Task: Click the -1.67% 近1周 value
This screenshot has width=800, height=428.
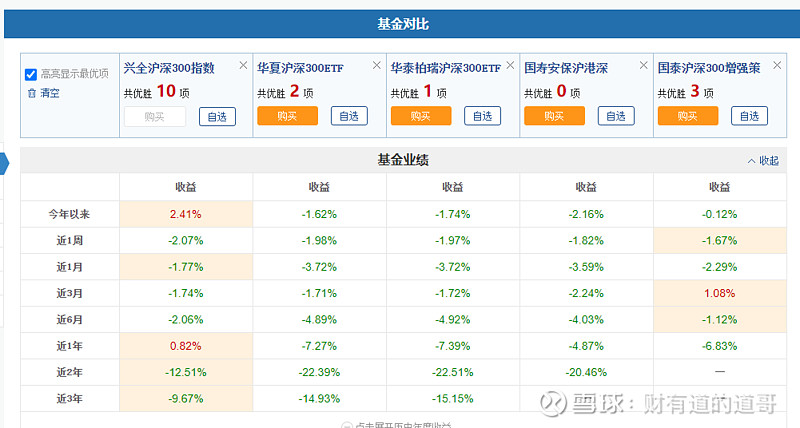Action: (x=720, y=240)
